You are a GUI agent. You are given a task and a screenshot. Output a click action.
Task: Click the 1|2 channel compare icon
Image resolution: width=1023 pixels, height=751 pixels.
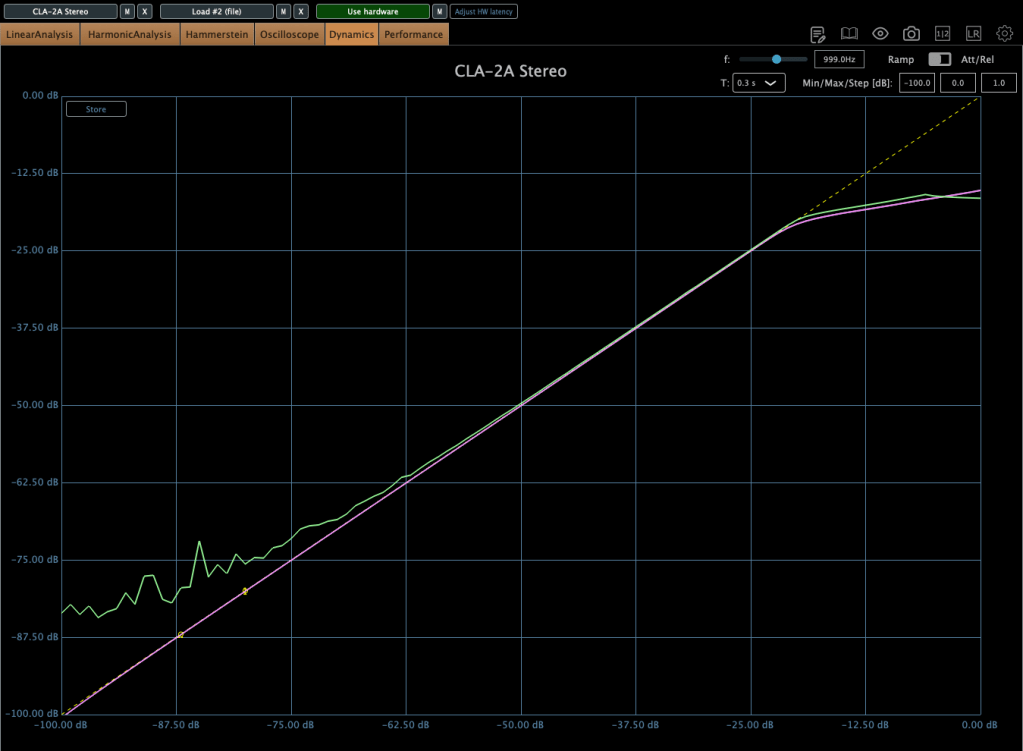[x=942, y=34]
